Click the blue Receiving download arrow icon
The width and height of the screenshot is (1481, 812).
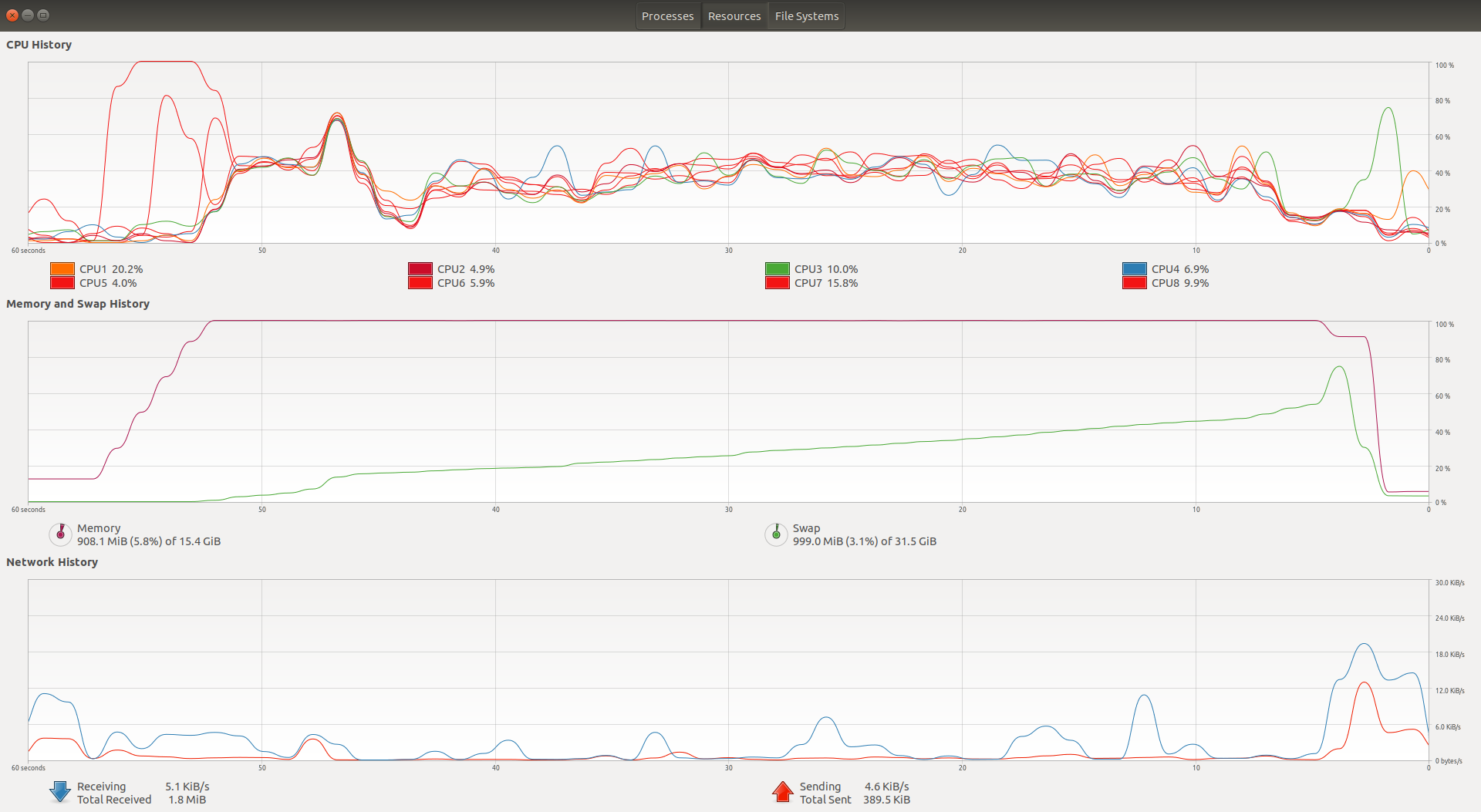(x=59, y=792)
